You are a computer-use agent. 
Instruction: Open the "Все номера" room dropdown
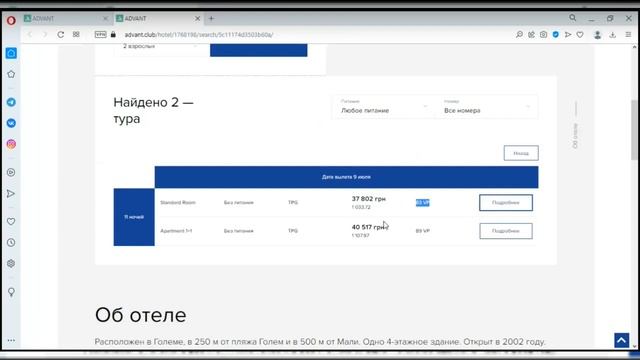[x=487, y=108]
